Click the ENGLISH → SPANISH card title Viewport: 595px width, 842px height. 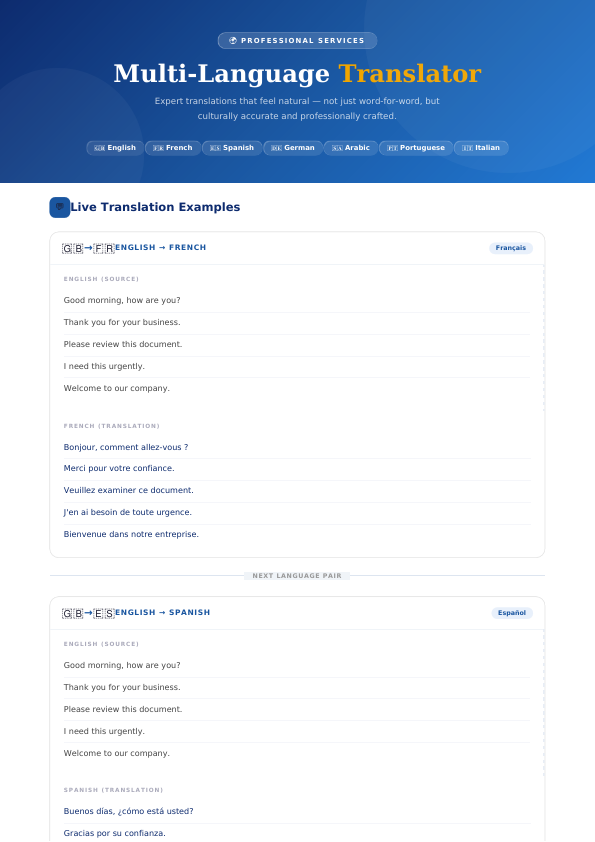tap(163, 613)
